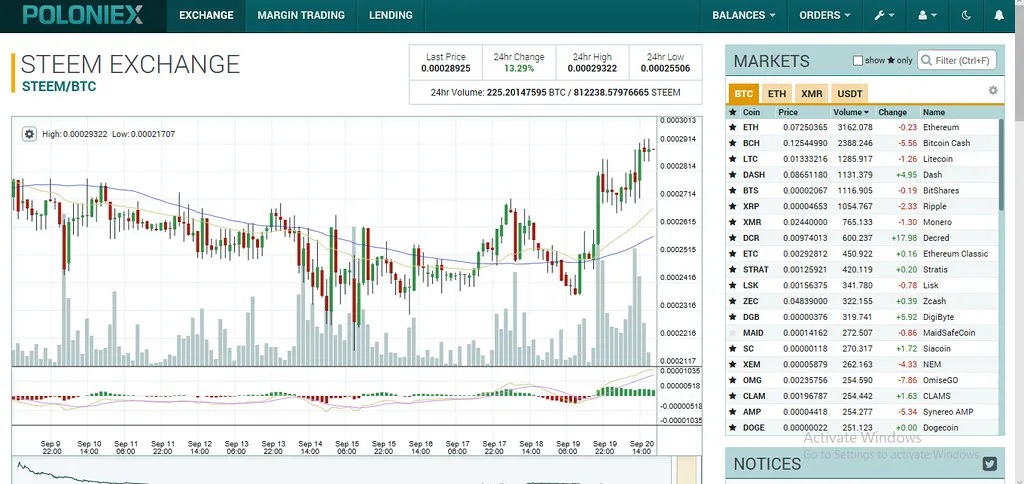1024x484 pixels.
Task: Sort markets by Volume column
Action: (x=851, y=112)
